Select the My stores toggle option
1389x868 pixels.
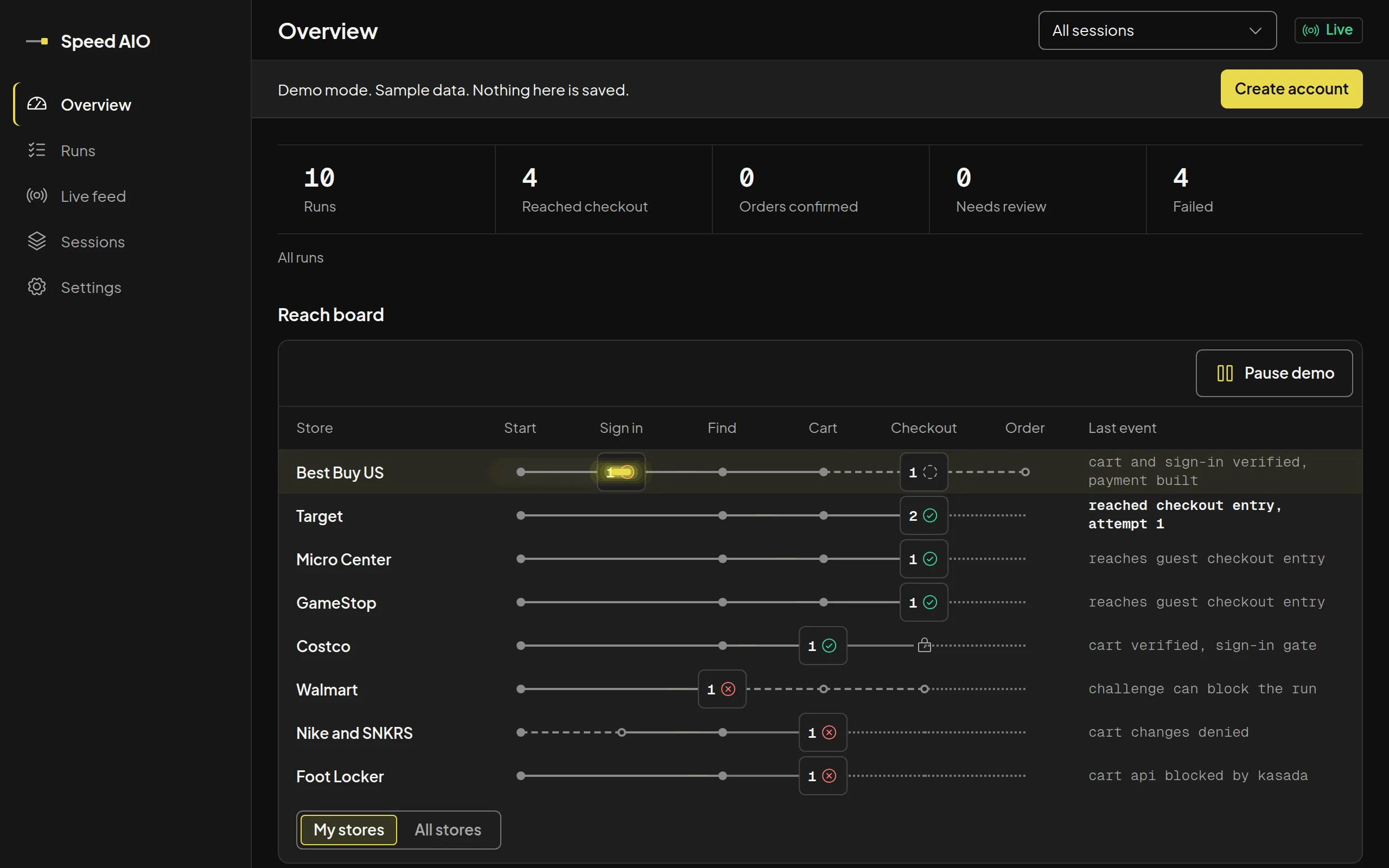[349, 829]
